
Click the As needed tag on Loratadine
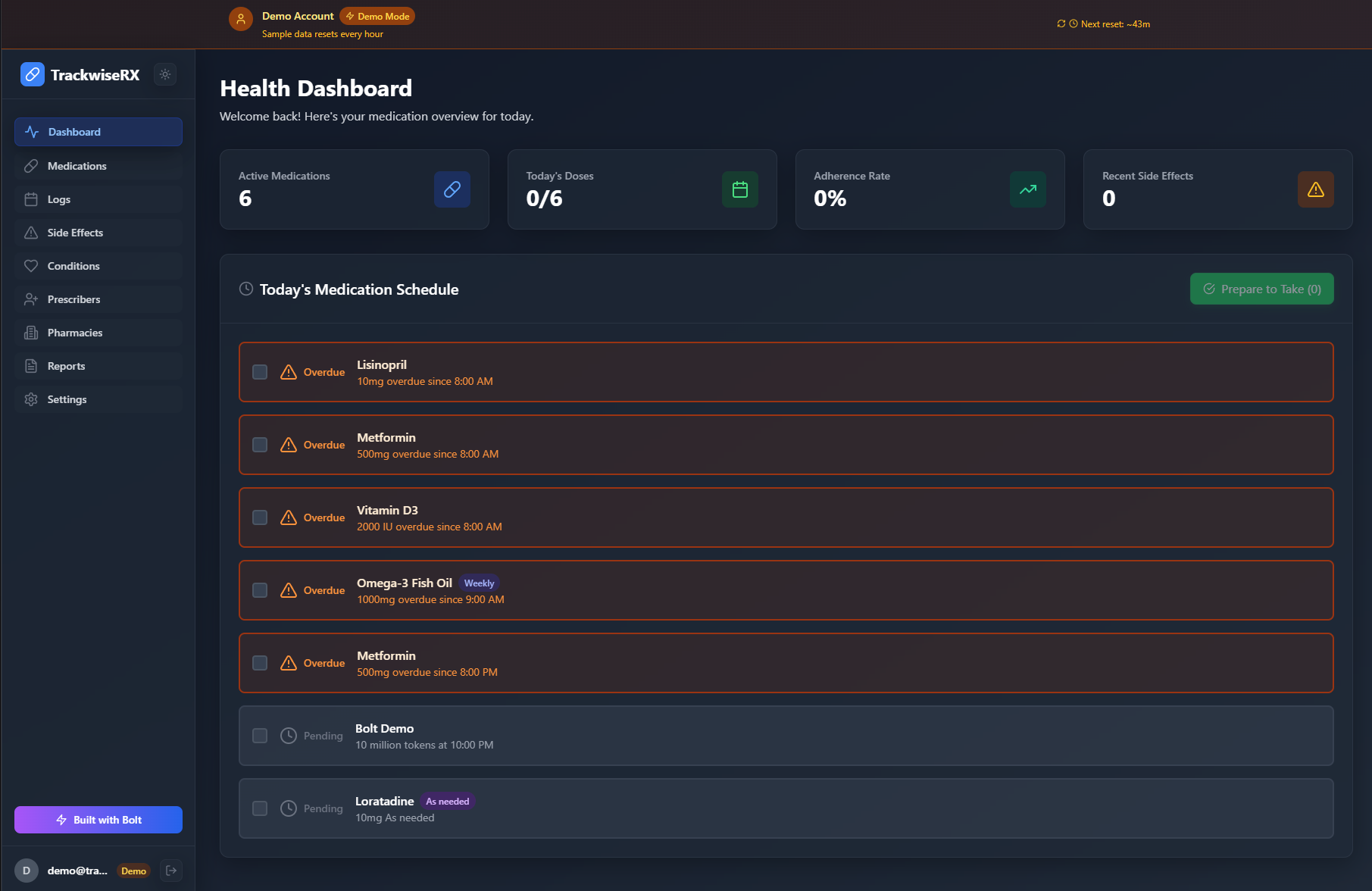pyautogui.click(x=447, y=802)
